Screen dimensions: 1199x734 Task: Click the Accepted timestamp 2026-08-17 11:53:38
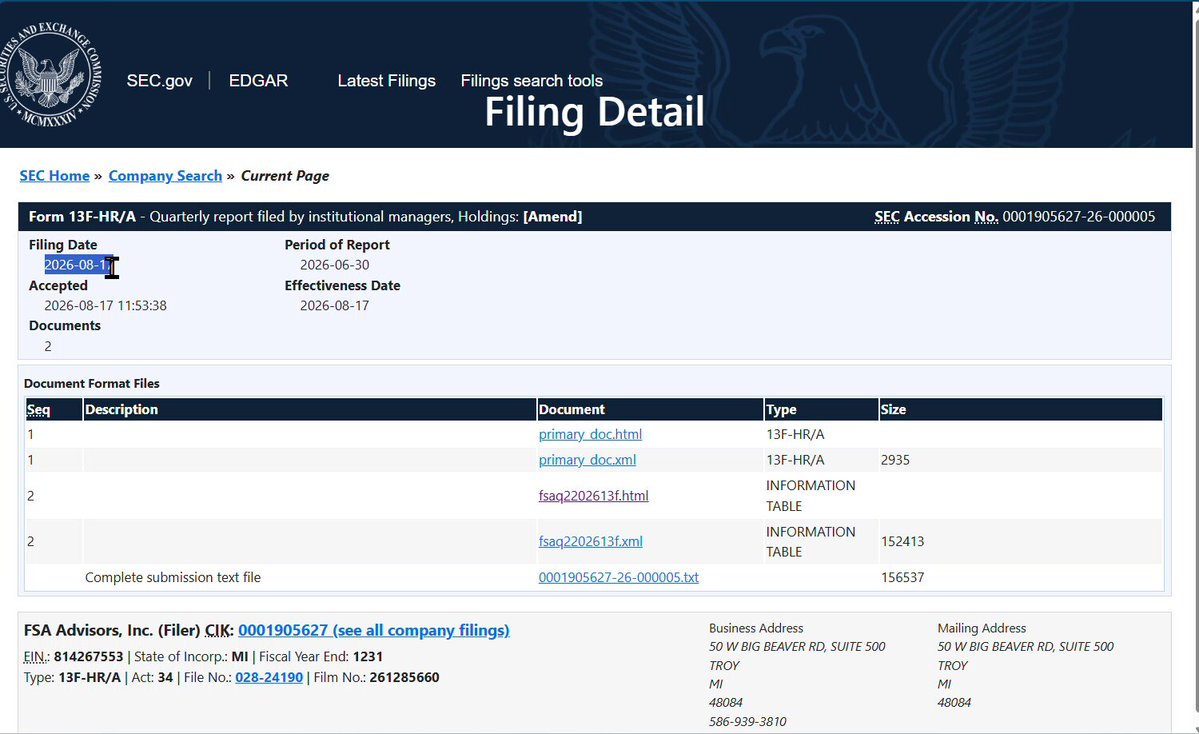105,305
